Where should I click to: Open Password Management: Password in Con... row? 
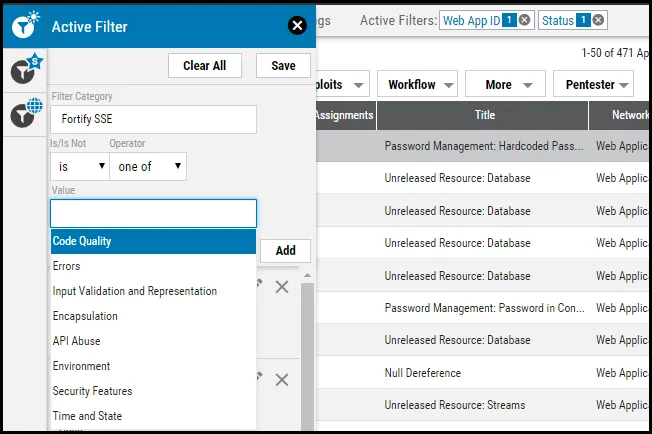click(484, 308)
